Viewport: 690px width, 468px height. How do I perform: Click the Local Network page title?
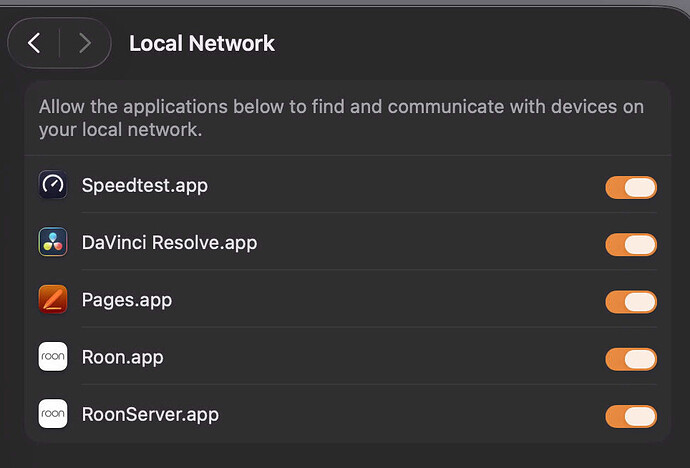(202, 43)
